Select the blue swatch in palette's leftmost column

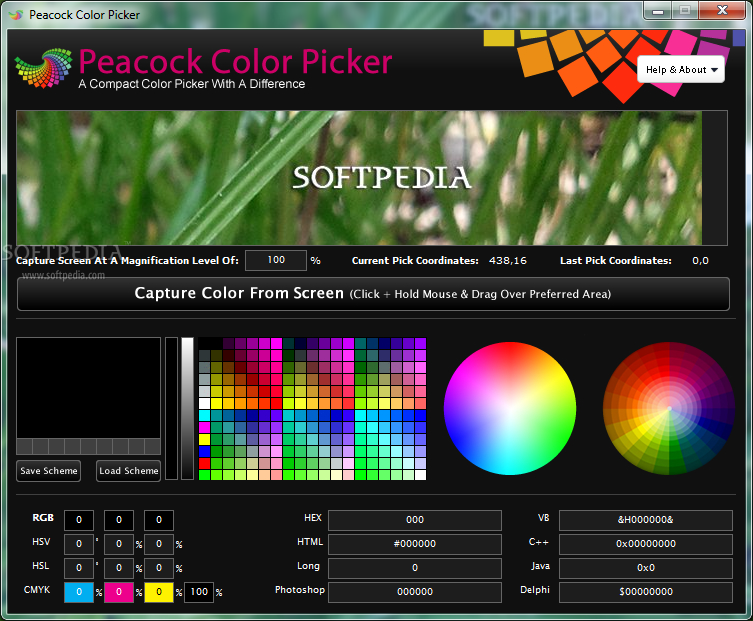[x=205, y=451]
